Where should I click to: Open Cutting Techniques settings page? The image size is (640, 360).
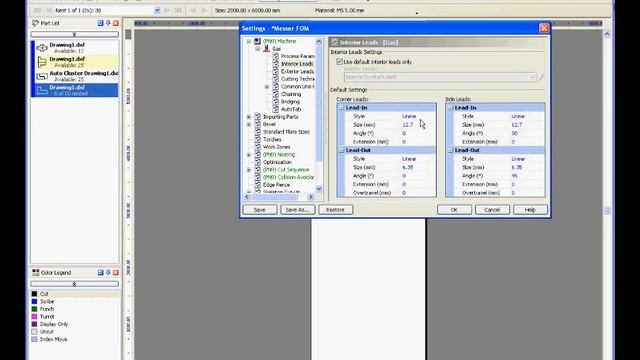(298, 79)
